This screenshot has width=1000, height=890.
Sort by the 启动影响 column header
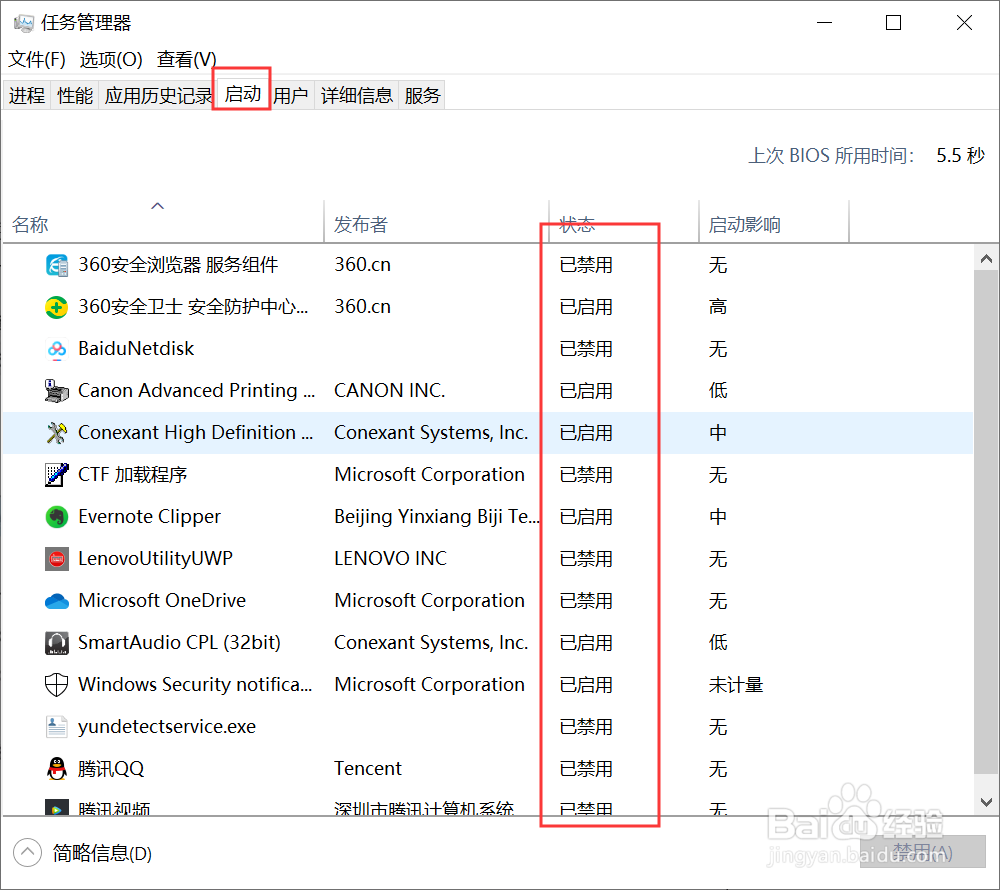[x=774, y=224]
